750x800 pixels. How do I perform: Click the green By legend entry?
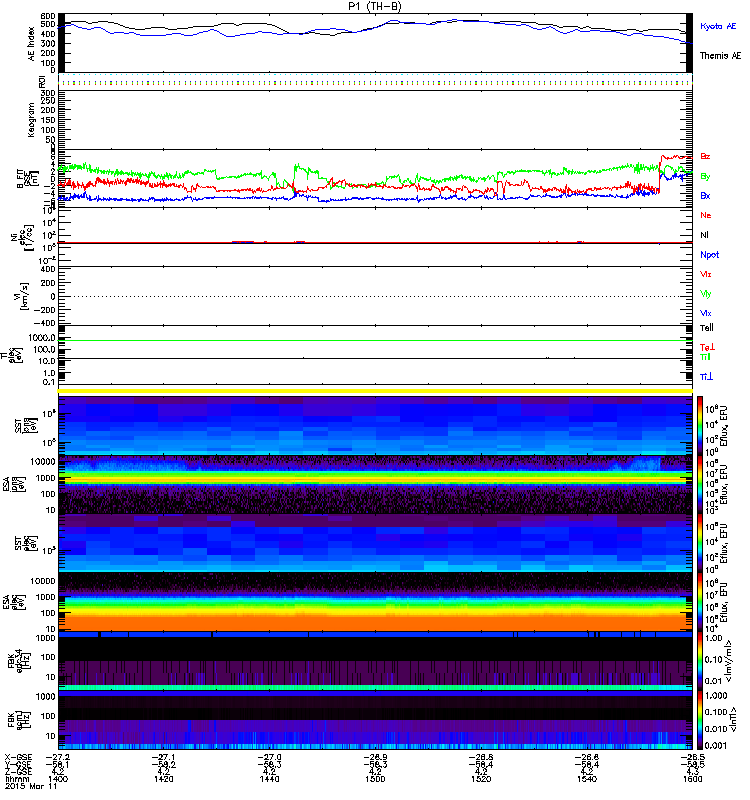(x=706, y=176)
